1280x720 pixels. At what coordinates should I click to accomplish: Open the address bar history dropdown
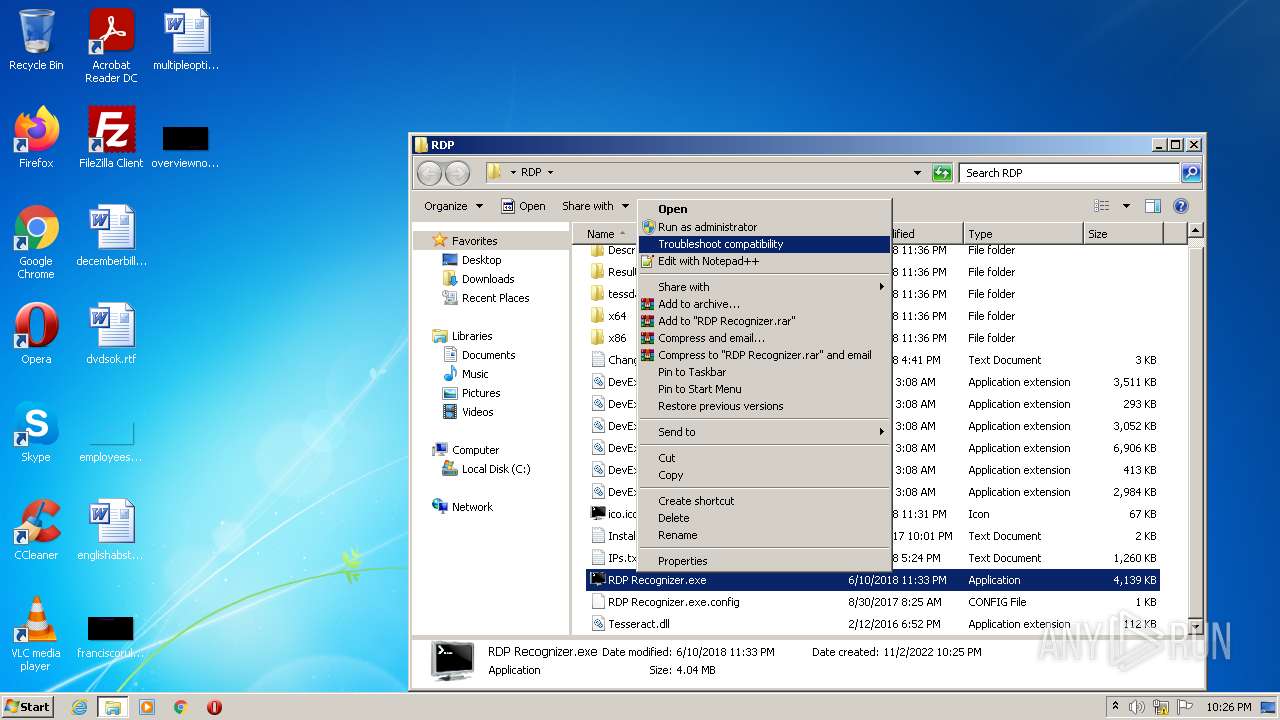(x=918, y=173)
